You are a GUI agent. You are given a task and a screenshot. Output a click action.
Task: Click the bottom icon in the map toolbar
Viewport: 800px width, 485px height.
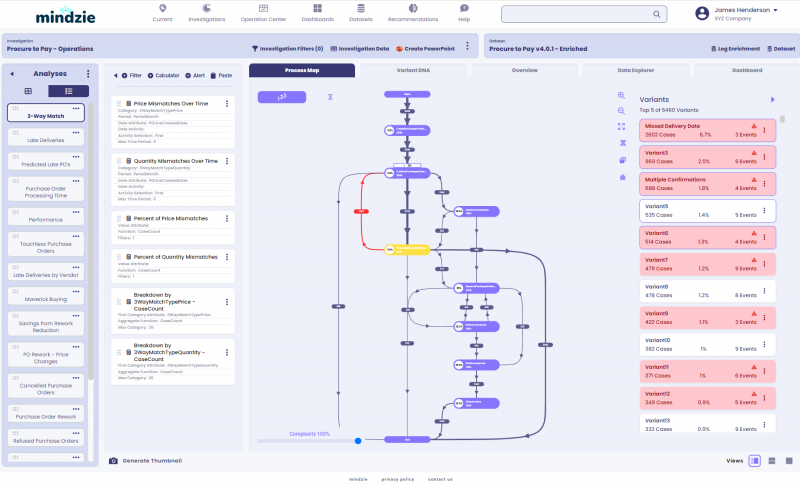coord(622,177)
